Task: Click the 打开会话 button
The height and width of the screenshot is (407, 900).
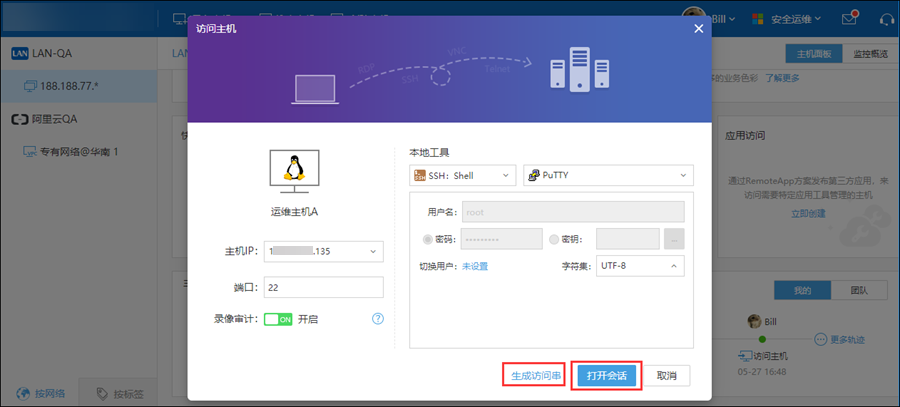Action: click(x=606, y=375)
